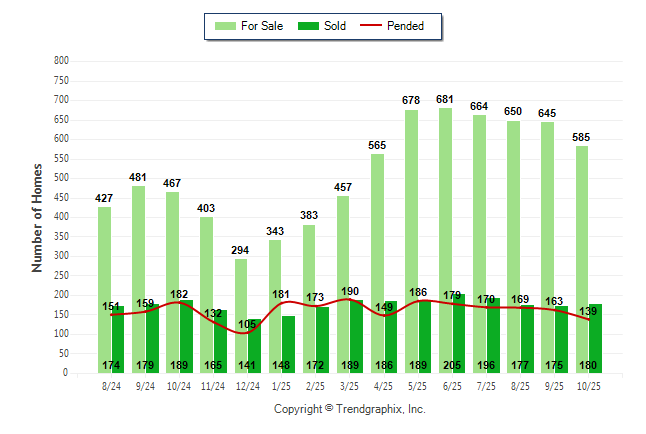This screenshot has width=646, height=434.
Task: Select the 1/25 x-axis month label
Action: tap(280, 384)
